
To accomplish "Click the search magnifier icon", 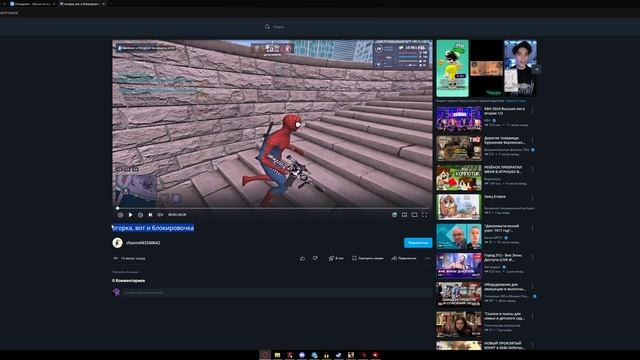I will [267, 27].
